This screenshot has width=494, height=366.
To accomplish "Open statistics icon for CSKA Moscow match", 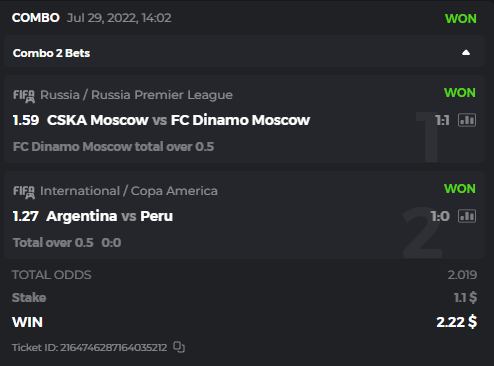I will coord(467,120).
